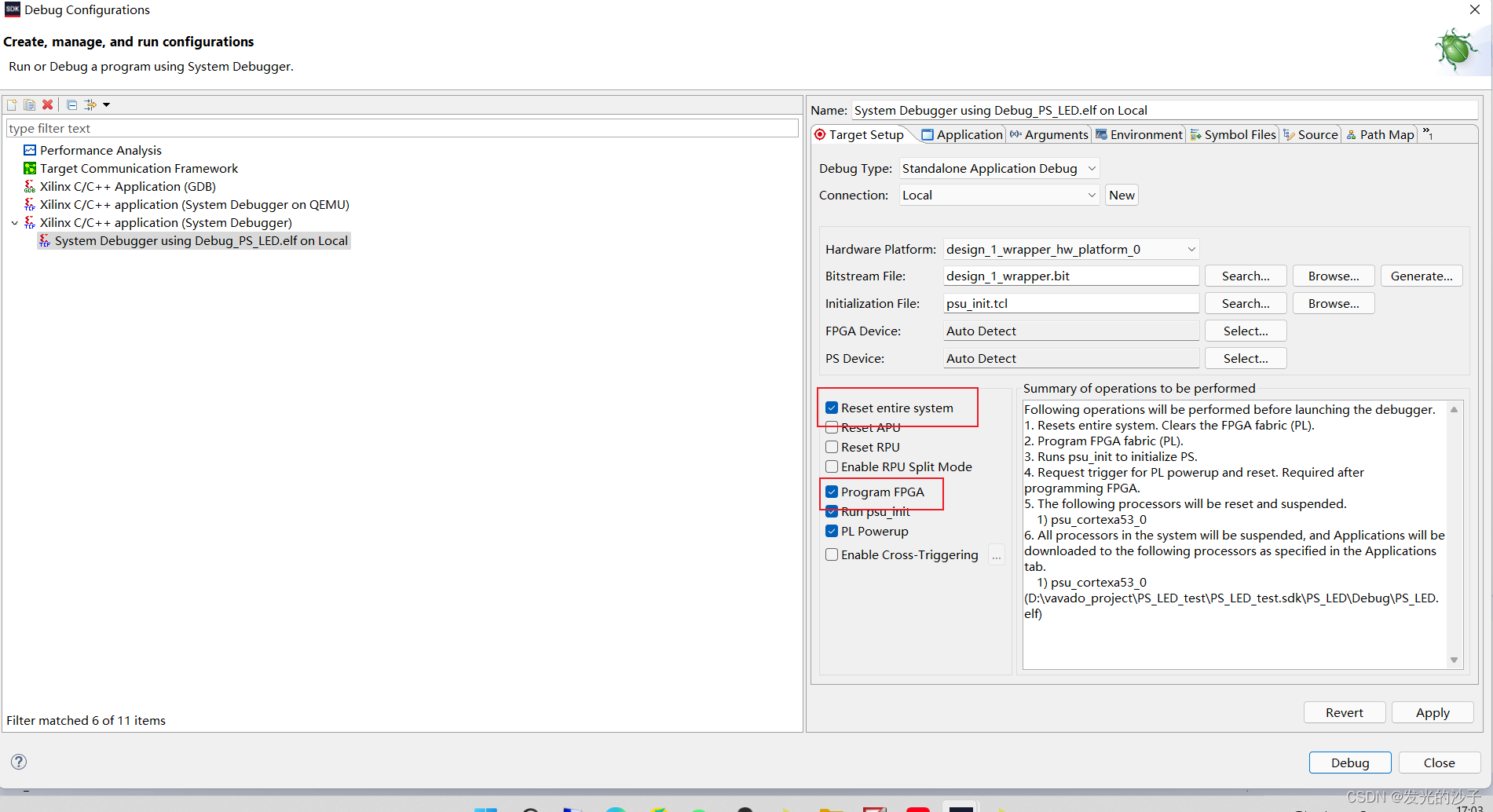1493x812 pixels.
Task: Switch to the Target Setup tab
Action: [859, 134]
